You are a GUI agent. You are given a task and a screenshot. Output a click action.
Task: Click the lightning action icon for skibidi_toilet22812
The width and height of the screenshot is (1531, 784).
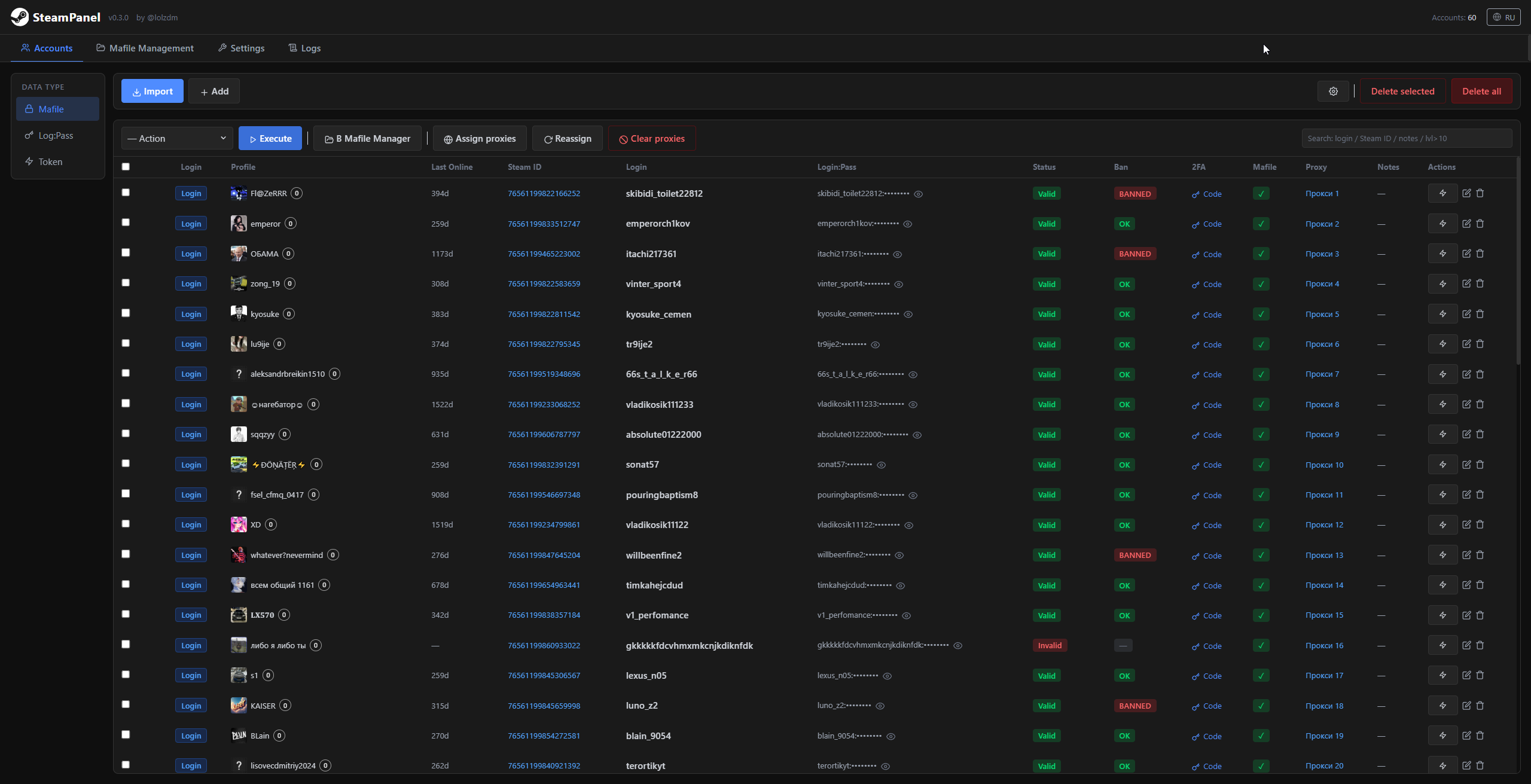point(1442,193)
